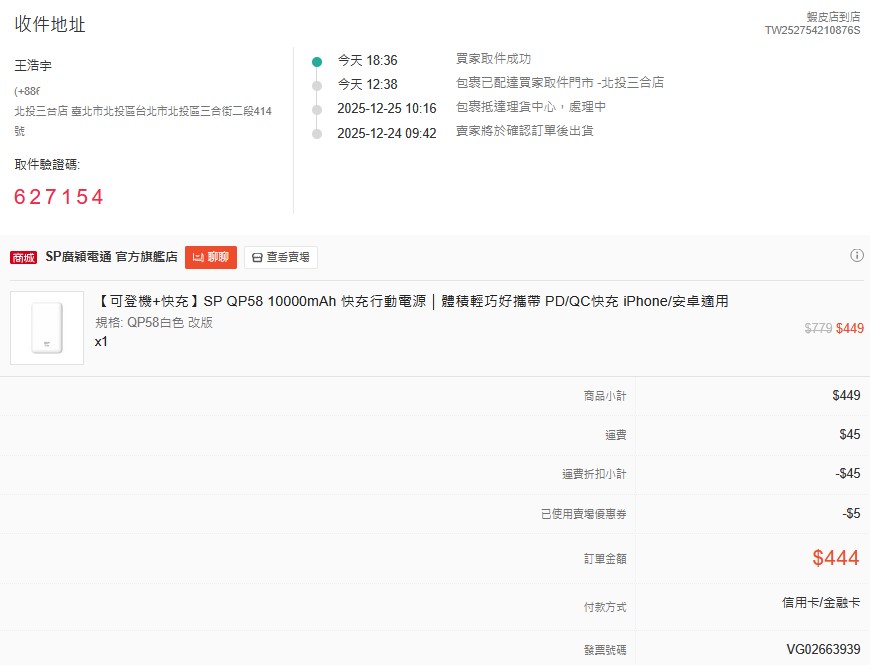Click the 查看賣場 view shop button

tap(280, 257)
